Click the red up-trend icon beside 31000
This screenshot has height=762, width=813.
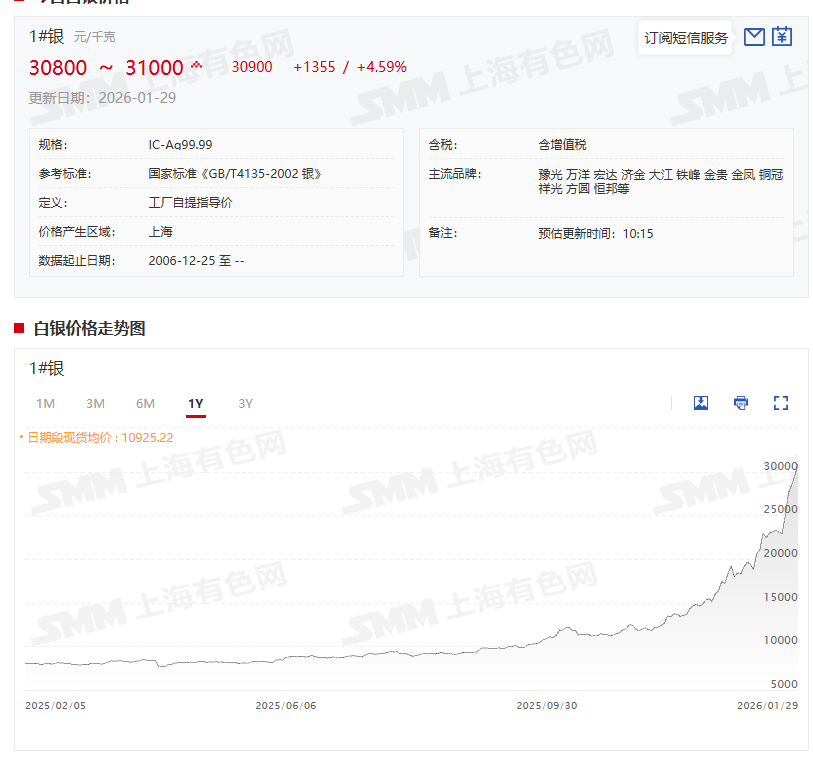[x=196, y=66]
